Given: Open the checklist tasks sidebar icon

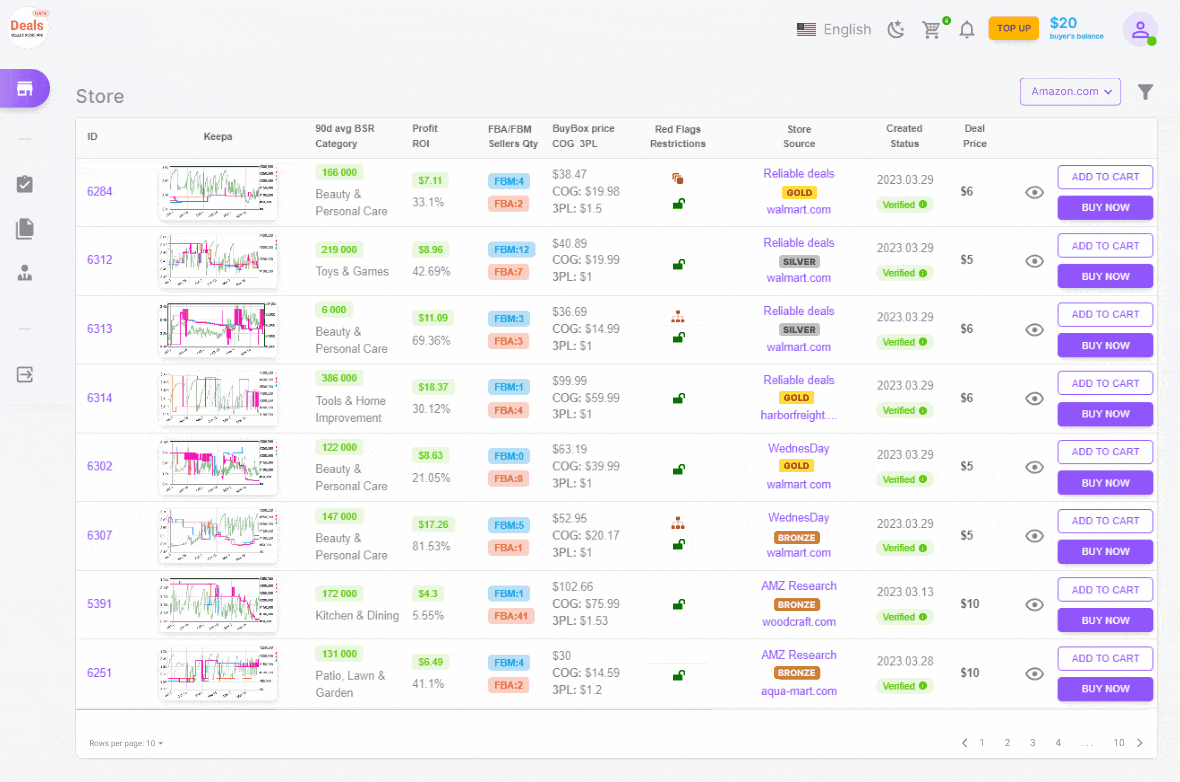Looking at the screenshot, I should pos(25,184).
